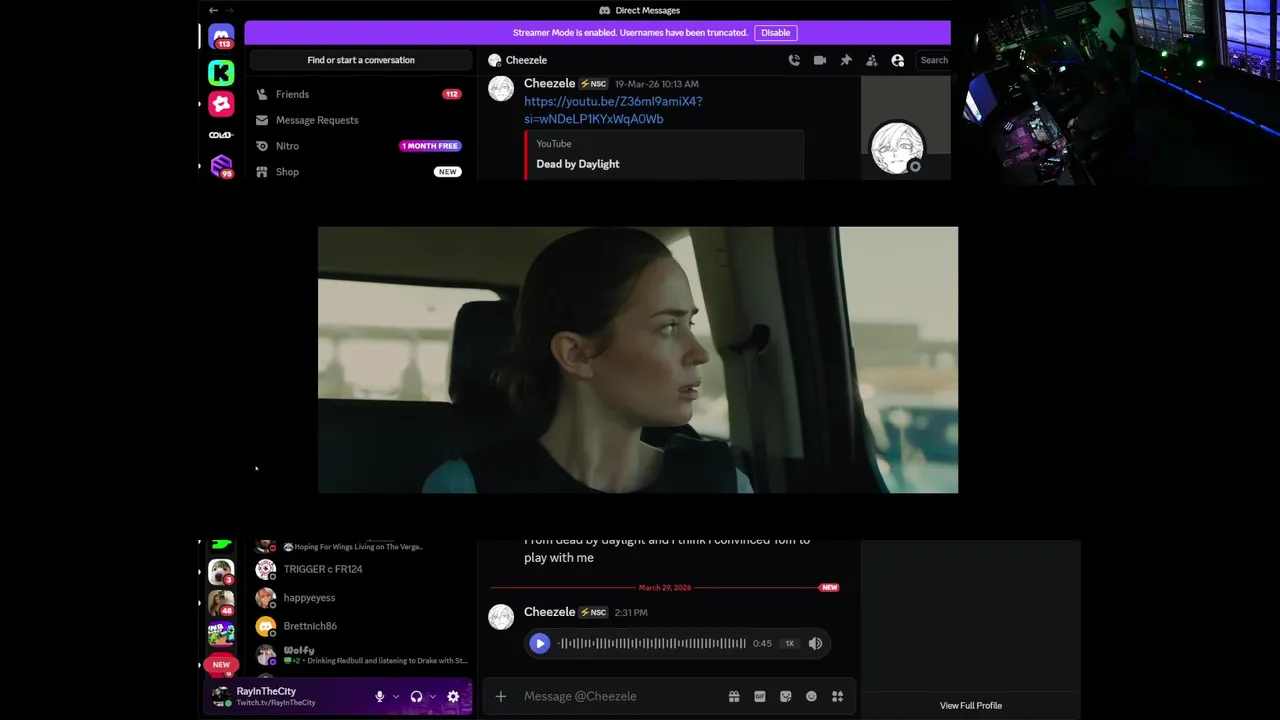1280x720 pixels.
Task: Open the attachment plus button
Action: point(501,696)
